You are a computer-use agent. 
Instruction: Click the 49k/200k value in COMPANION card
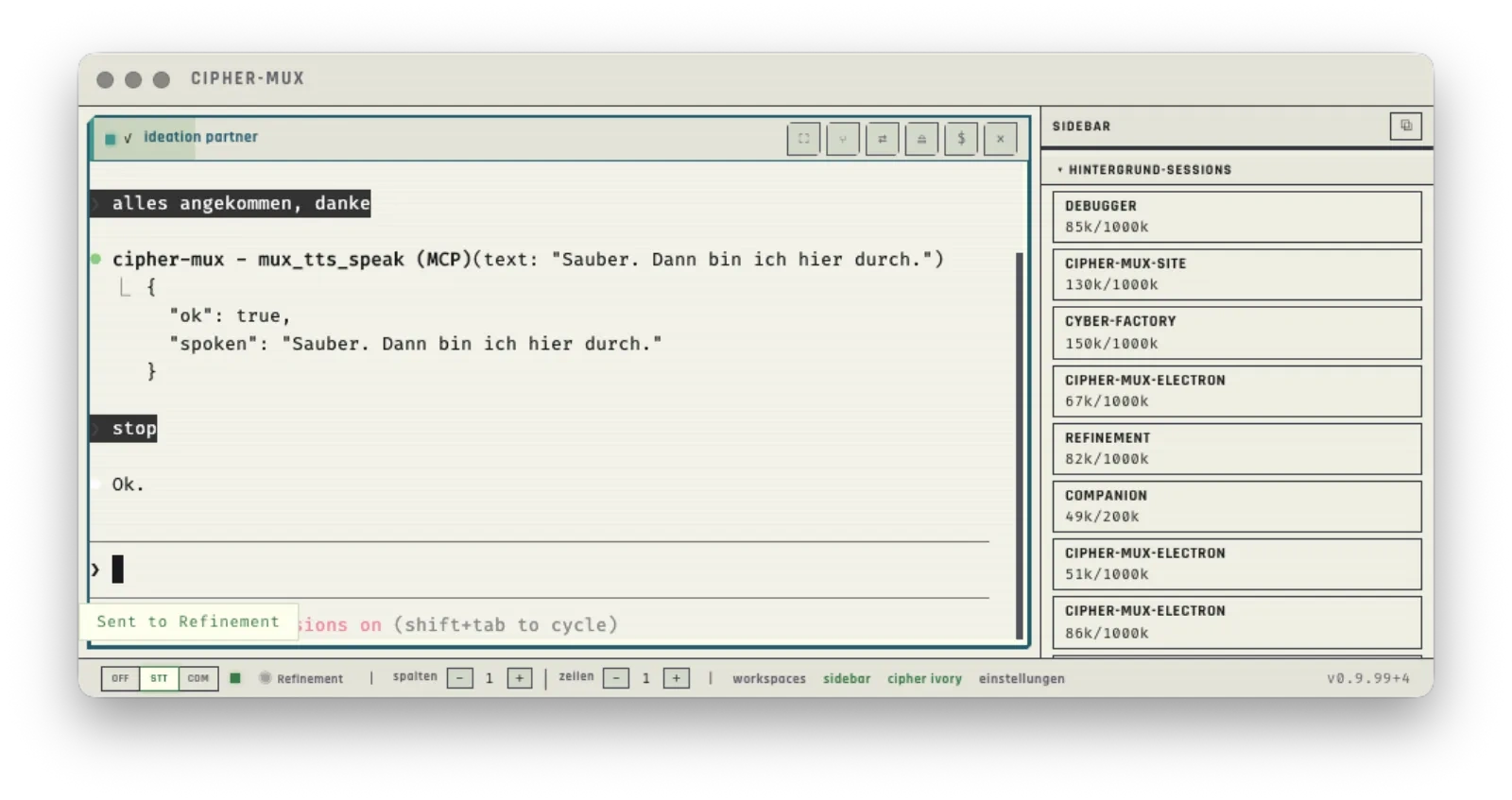(x=1102, y=517)
